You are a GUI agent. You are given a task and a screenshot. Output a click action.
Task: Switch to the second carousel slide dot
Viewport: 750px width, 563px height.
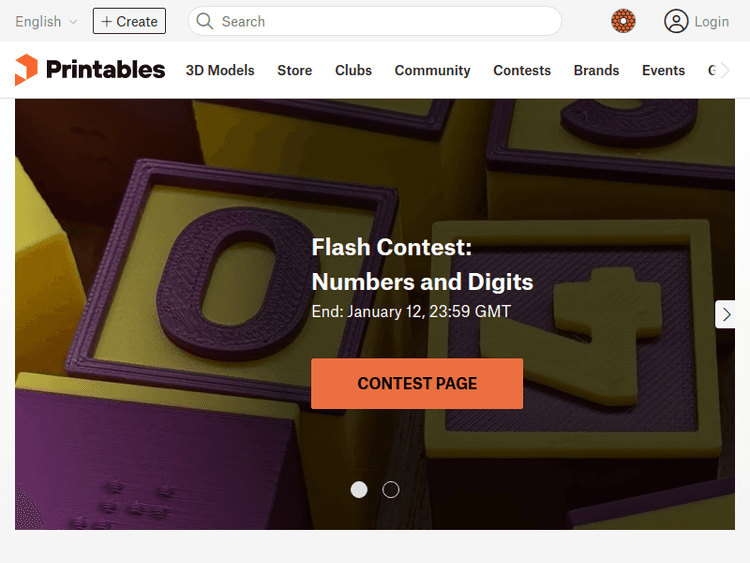[x=391, y=490]
